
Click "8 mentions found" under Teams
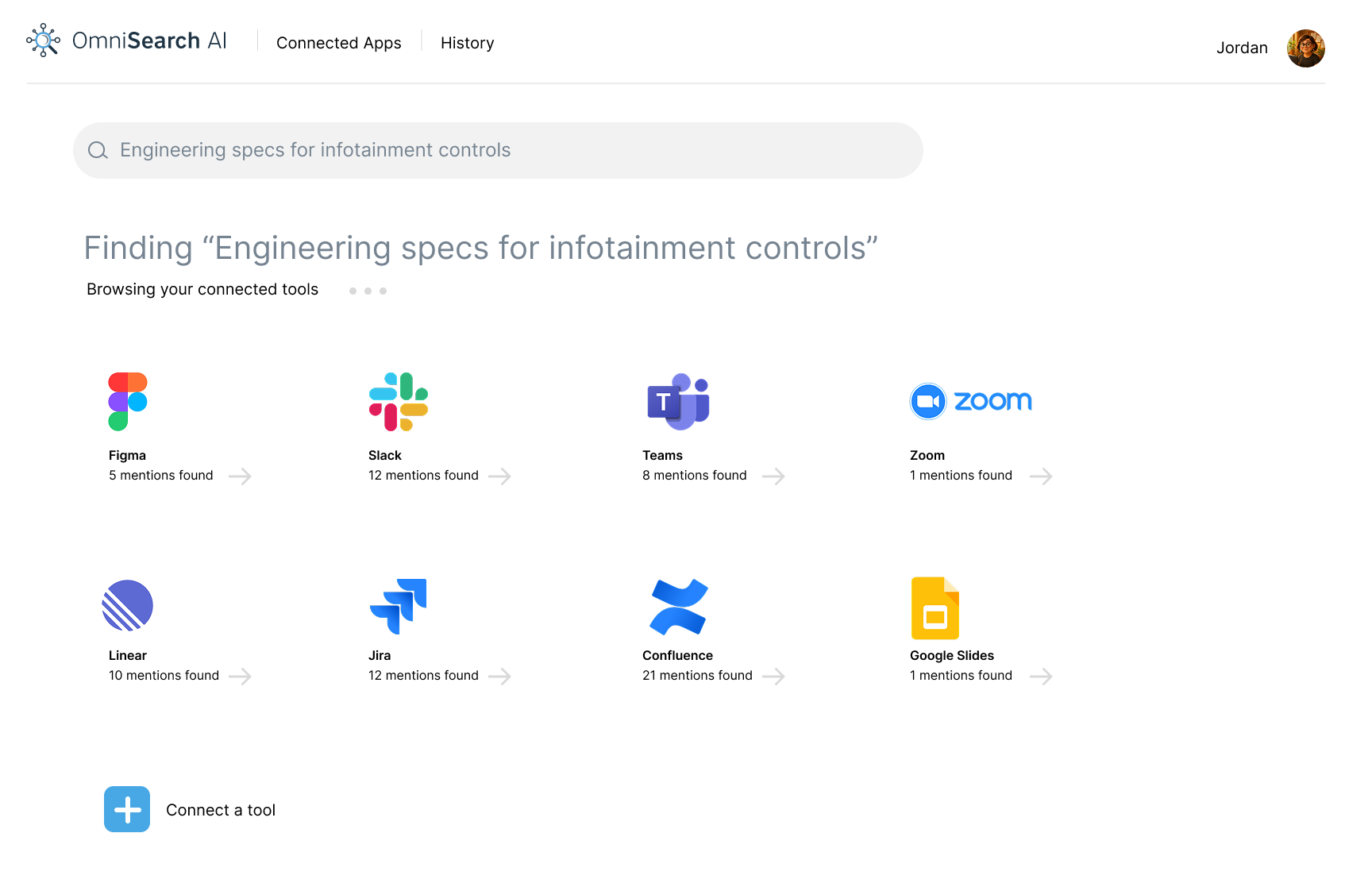[x=695, y=475]
